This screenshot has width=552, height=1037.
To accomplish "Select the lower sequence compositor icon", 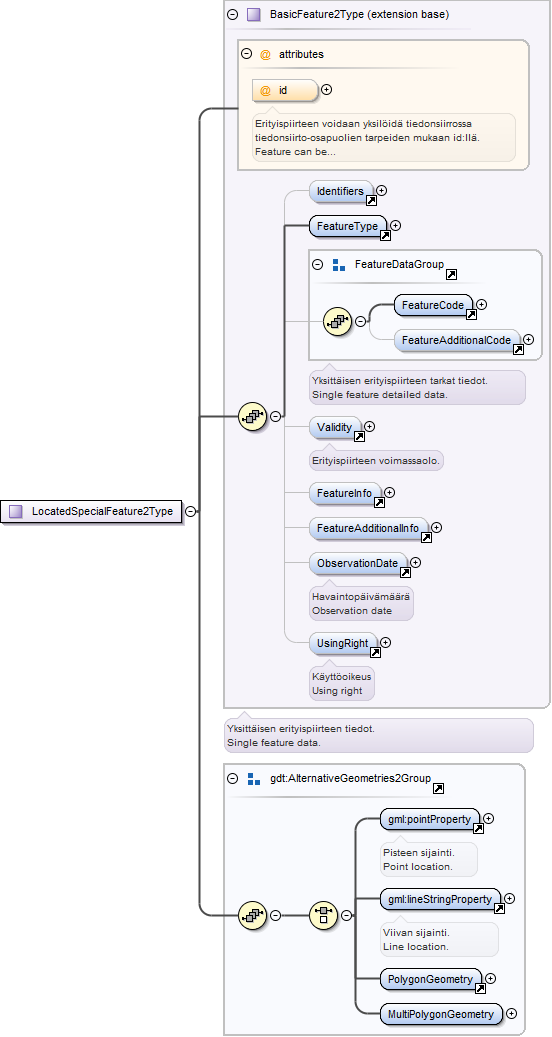I will coord(253,915).
